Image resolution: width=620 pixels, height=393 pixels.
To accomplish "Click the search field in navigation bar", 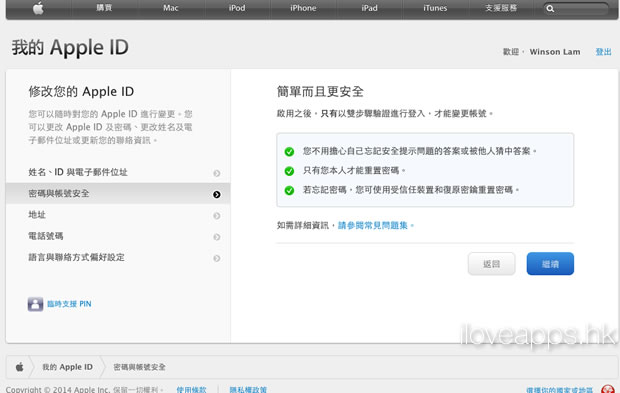I will tap(576, 8).
